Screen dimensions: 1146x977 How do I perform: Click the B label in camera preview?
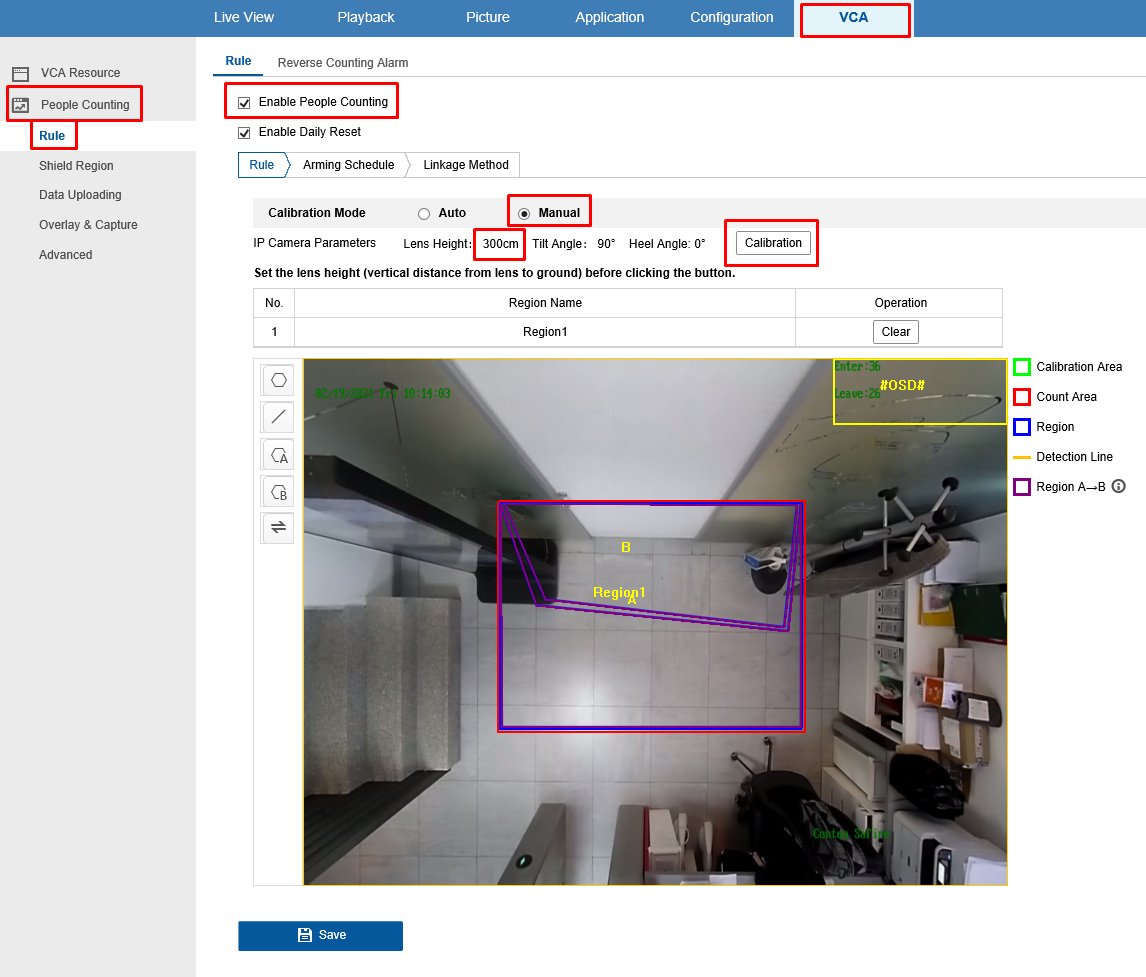(x=626, y=547)
